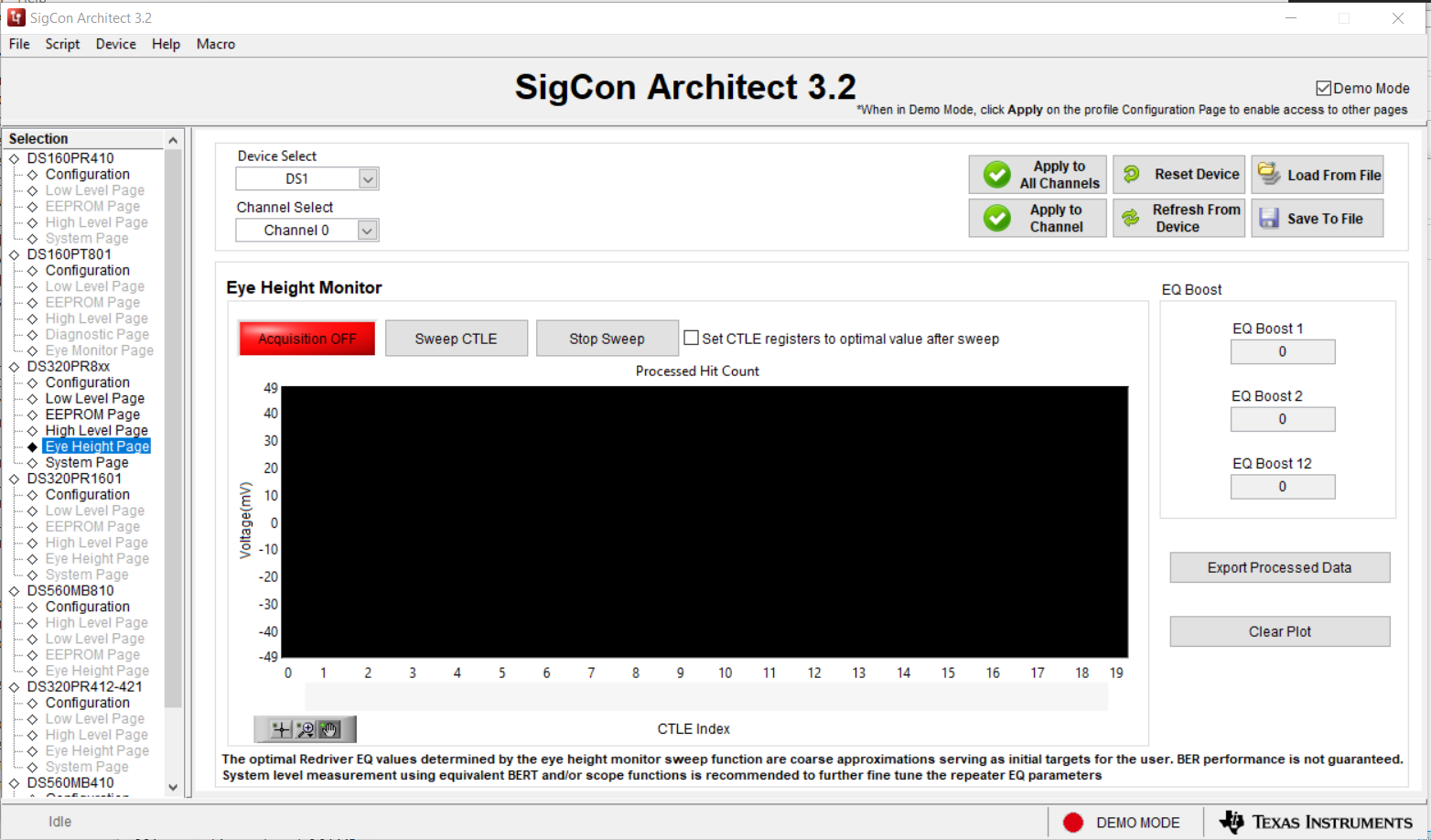Viewport: 1431px width, 840px height.
Task: Click Refresh From Device button
Action: 1178,218
